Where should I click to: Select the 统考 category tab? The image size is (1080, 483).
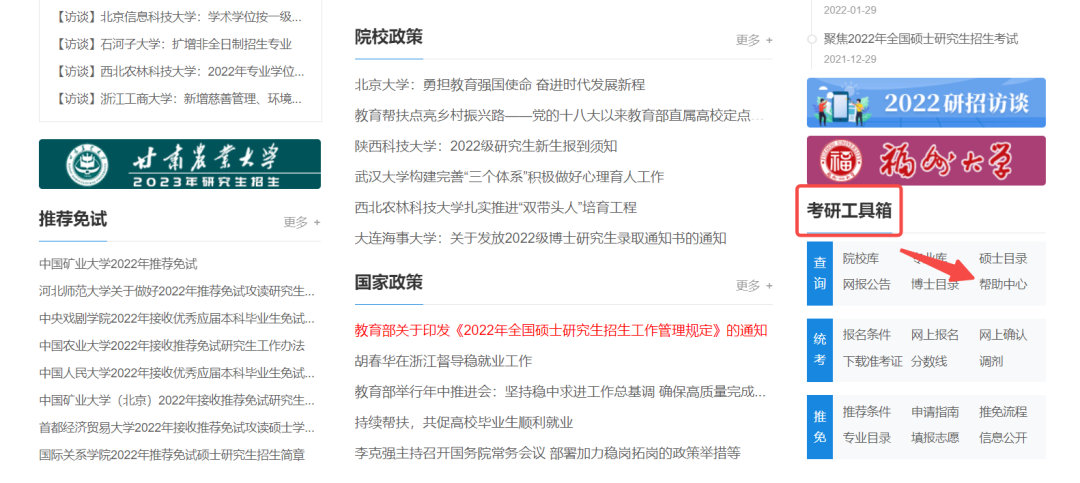[x=819, y=347]
